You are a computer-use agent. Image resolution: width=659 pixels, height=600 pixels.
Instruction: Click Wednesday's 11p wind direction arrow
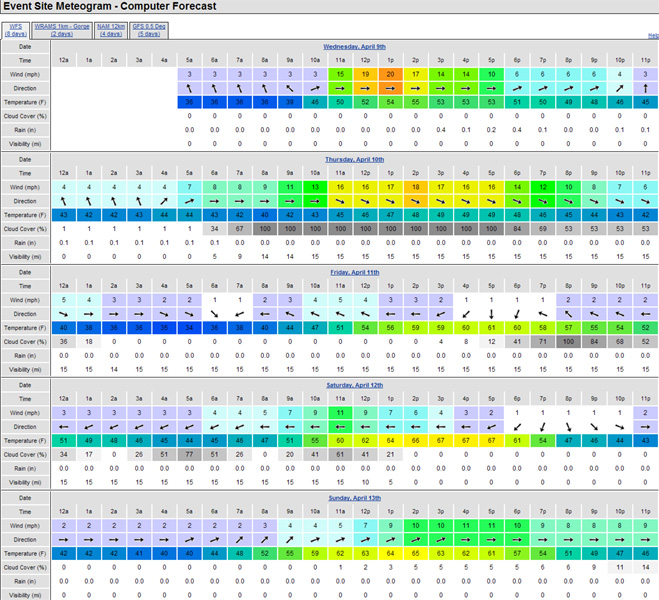pos(645,88)
